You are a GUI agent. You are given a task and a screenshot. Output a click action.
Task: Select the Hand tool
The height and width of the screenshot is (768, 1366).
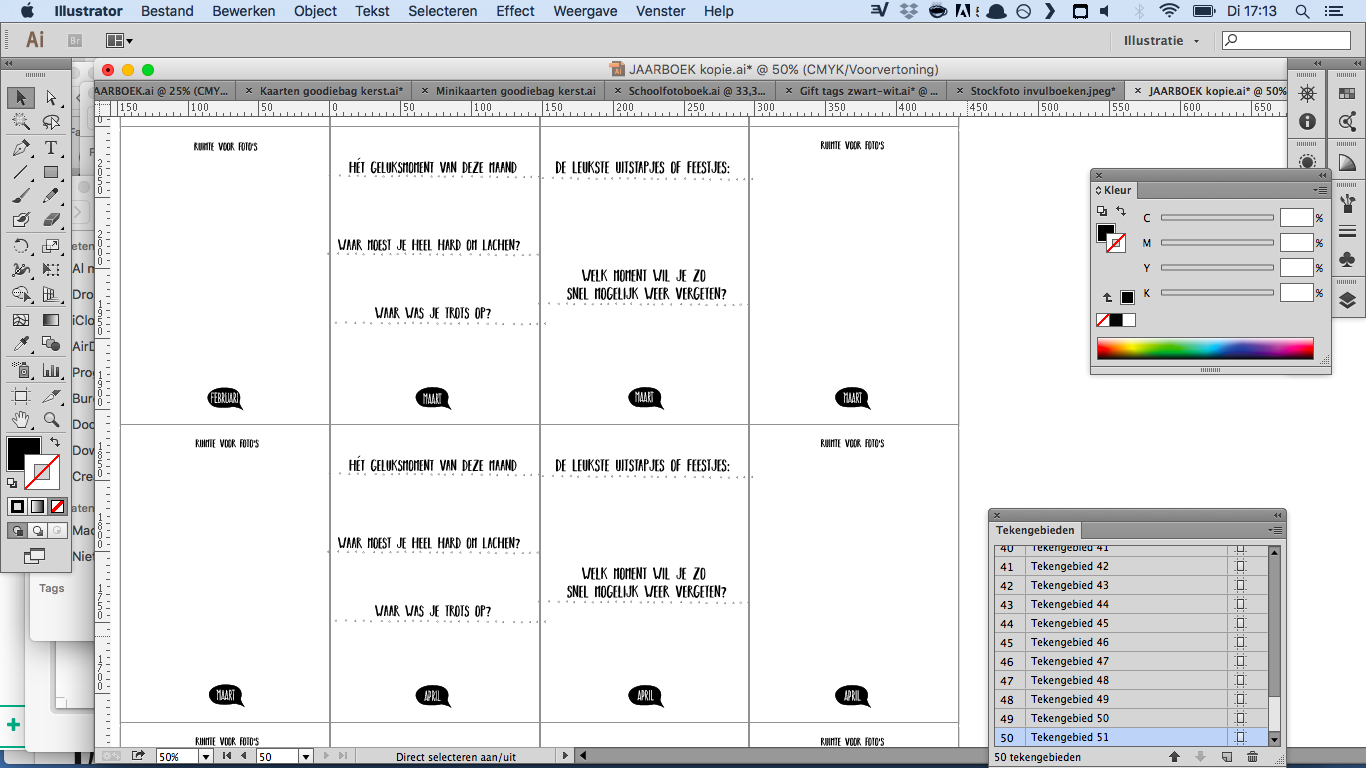tap(21, 420)
